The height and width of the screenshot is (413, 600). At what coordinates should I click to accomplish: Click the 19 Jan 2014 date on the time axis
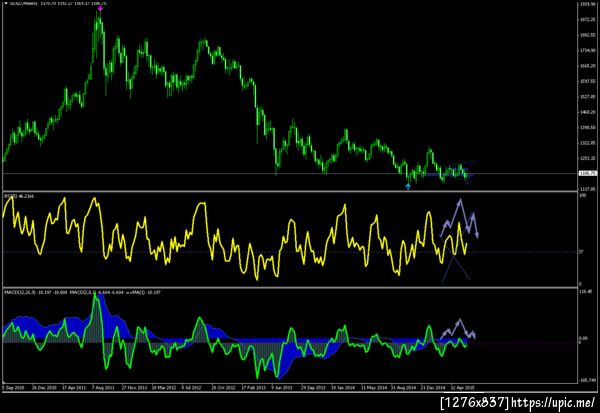(x=343, y=388)
